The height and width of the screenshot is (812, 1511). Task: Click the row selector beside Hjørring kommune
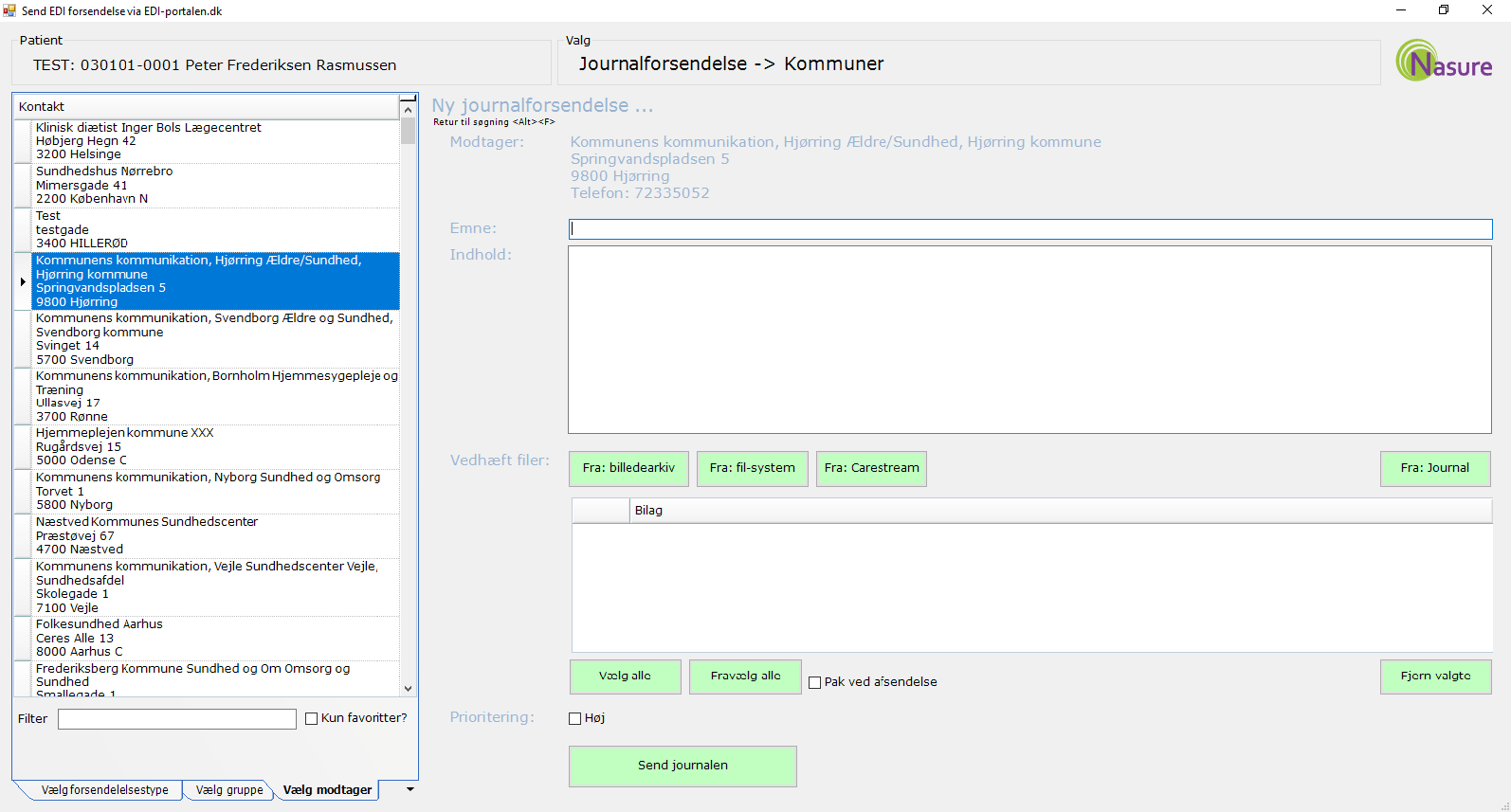pyautogui.click(x=23, y=281)
